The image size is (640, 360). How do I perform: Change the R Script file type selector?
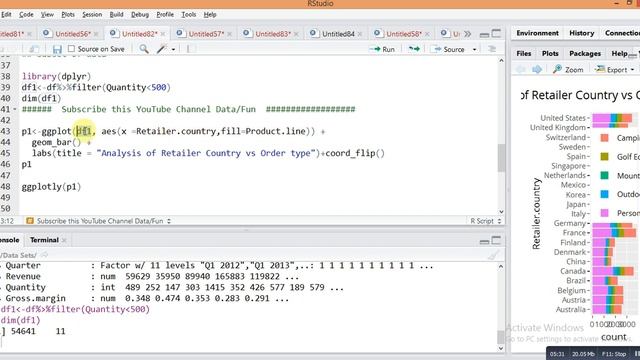[x=485, y=221]
